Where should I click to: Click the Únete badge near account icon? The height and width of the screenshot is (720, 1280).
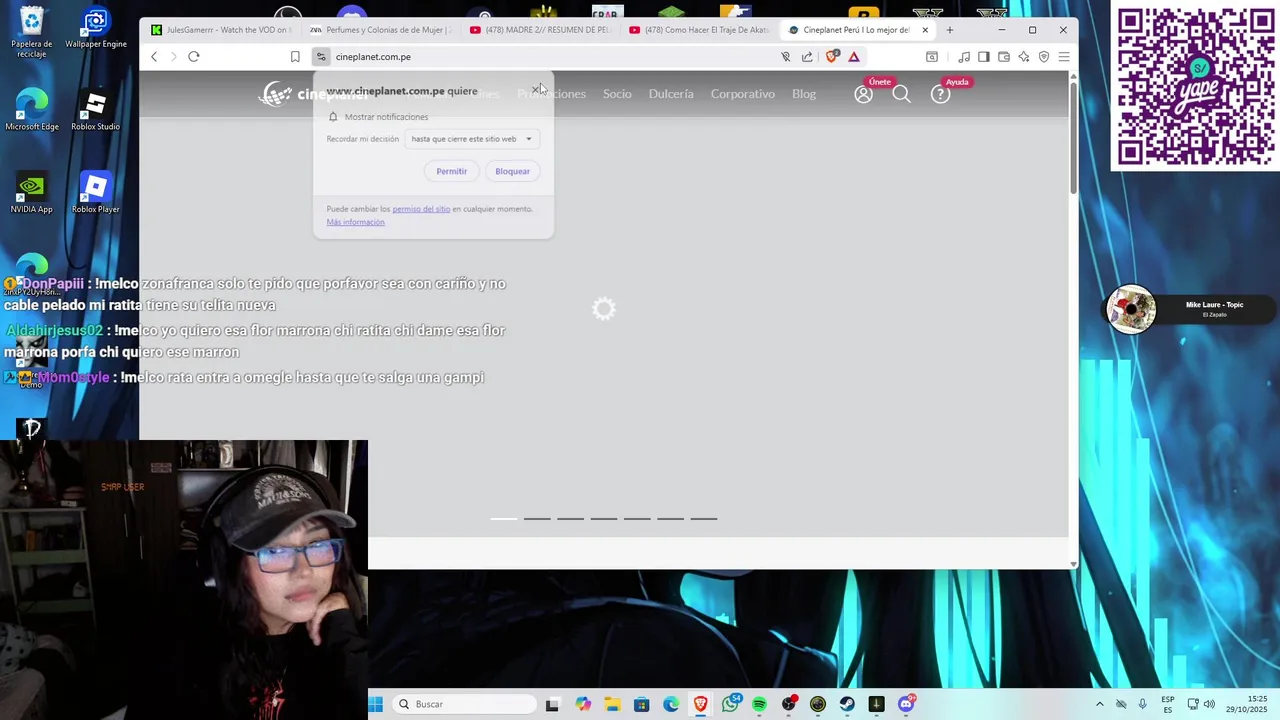point(880,82)
